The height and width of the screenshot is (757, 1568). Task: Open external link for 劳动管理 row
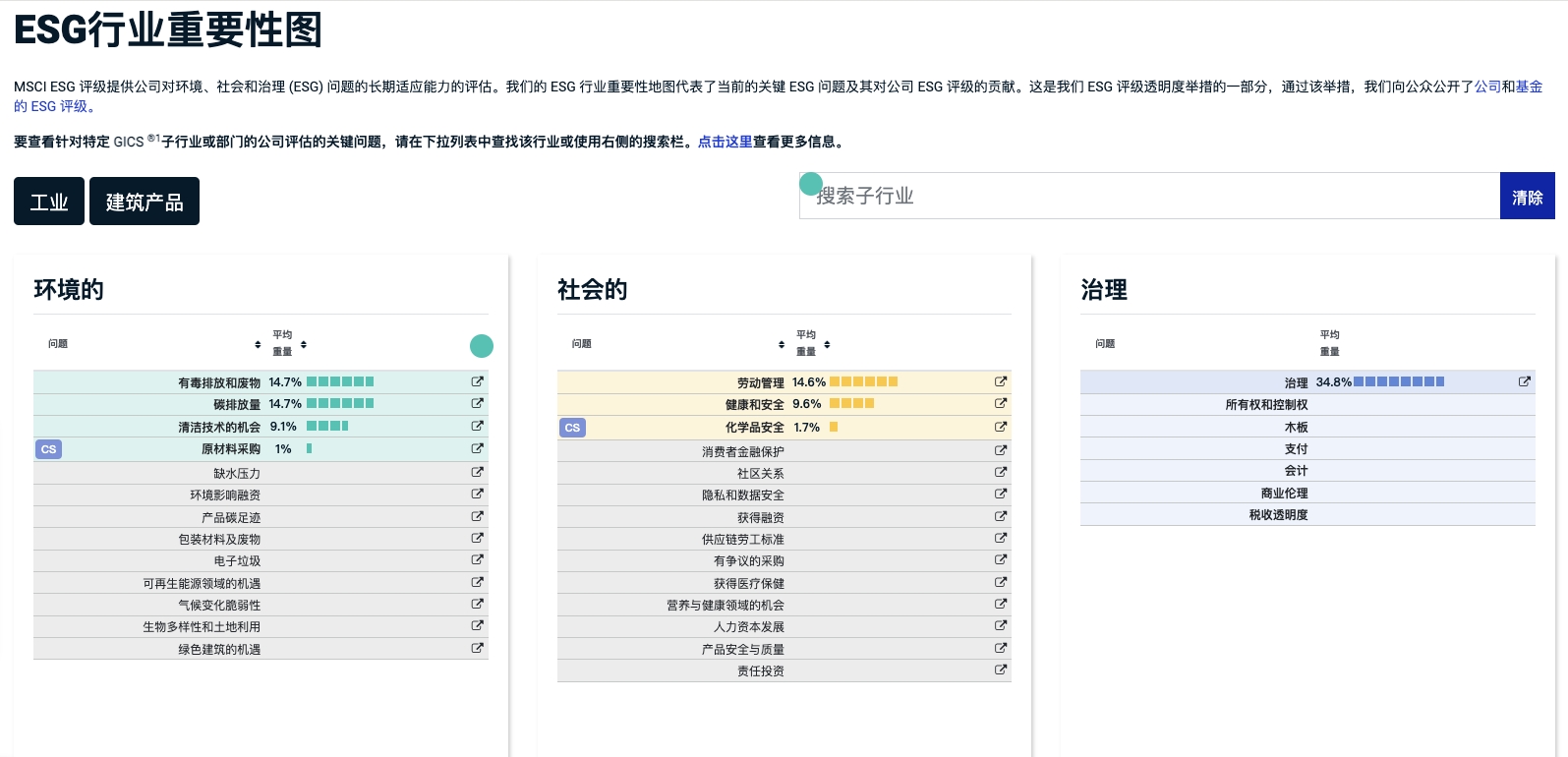click(1000, 381)
